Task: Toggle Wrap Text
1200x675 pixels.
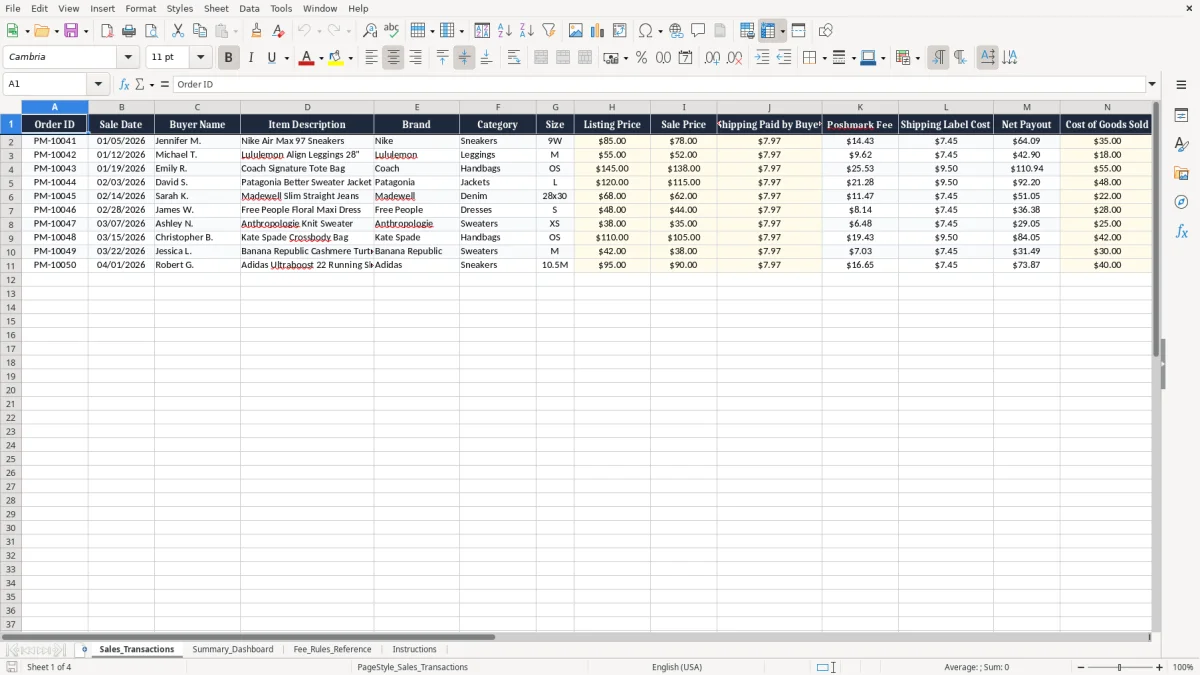Action: click(514, 58)
